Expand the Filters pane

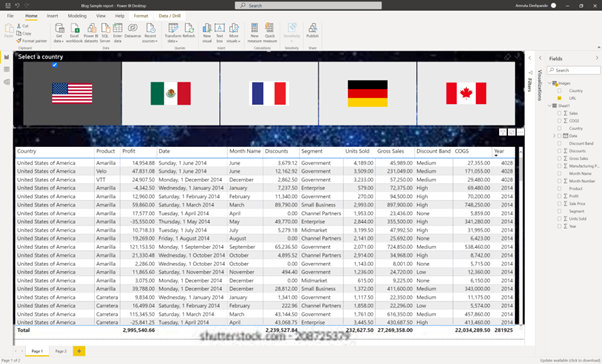click(x=530, y=58)
